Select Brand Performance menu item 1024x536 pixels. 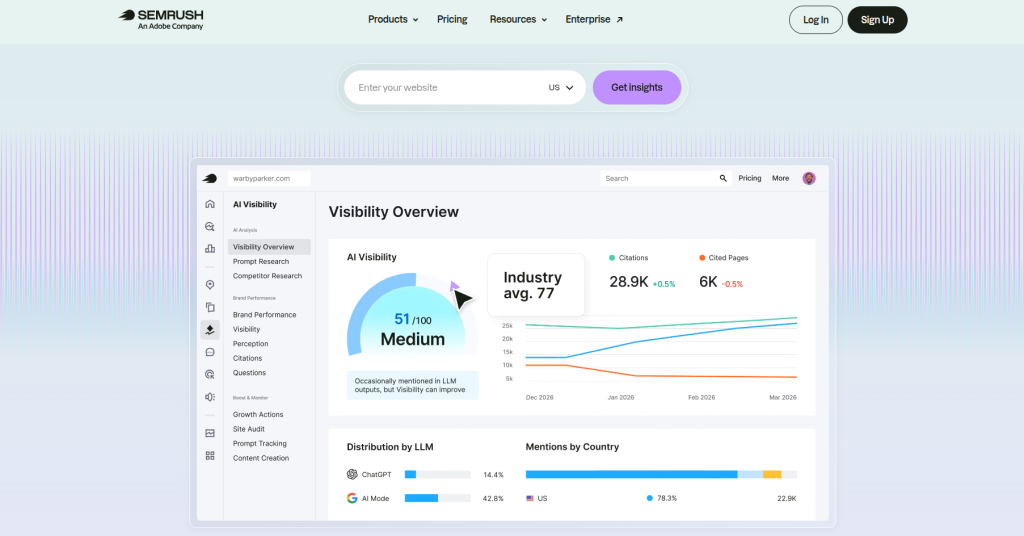(x=264, y=315)
